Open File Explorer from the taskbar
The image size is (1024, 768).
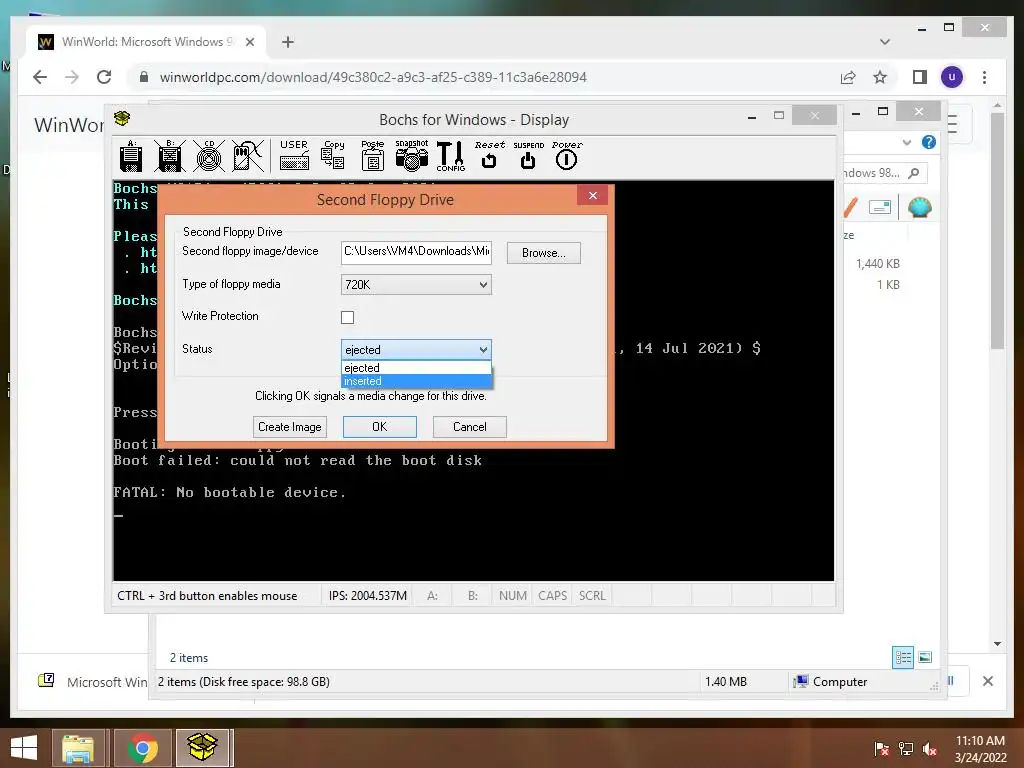click(x=78, y=748)
